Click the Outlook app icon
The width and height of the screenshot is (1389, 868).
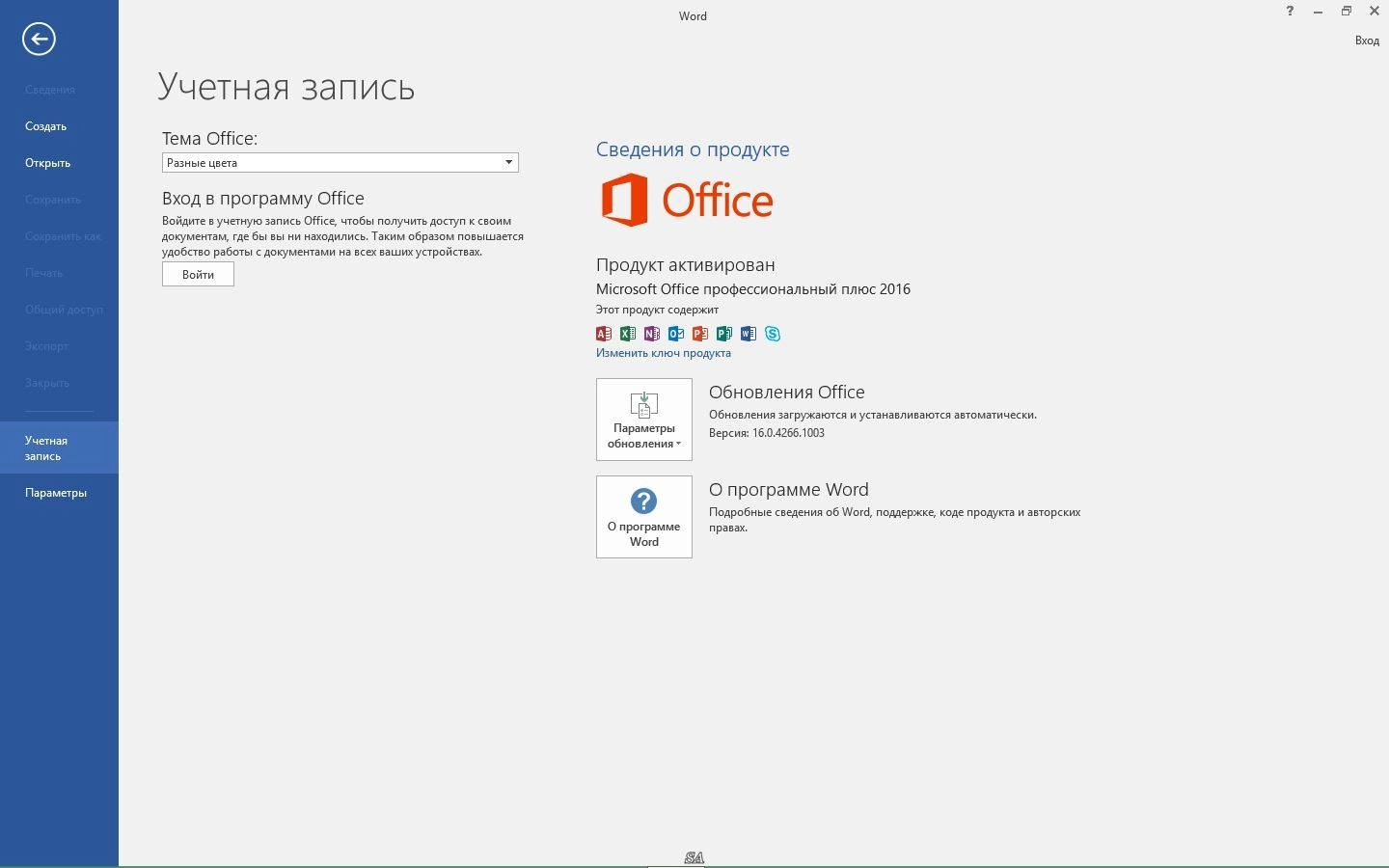tap(676, 334)
